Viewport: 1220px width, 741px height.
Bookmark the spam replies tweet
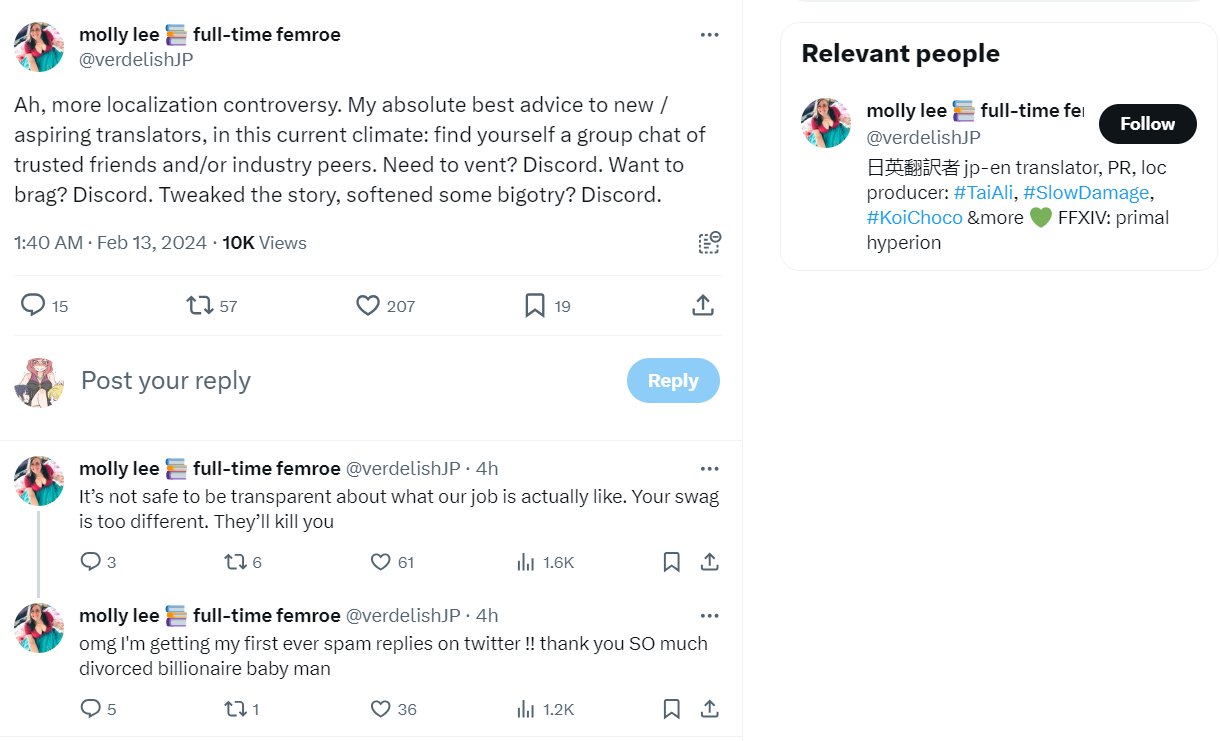672,709
